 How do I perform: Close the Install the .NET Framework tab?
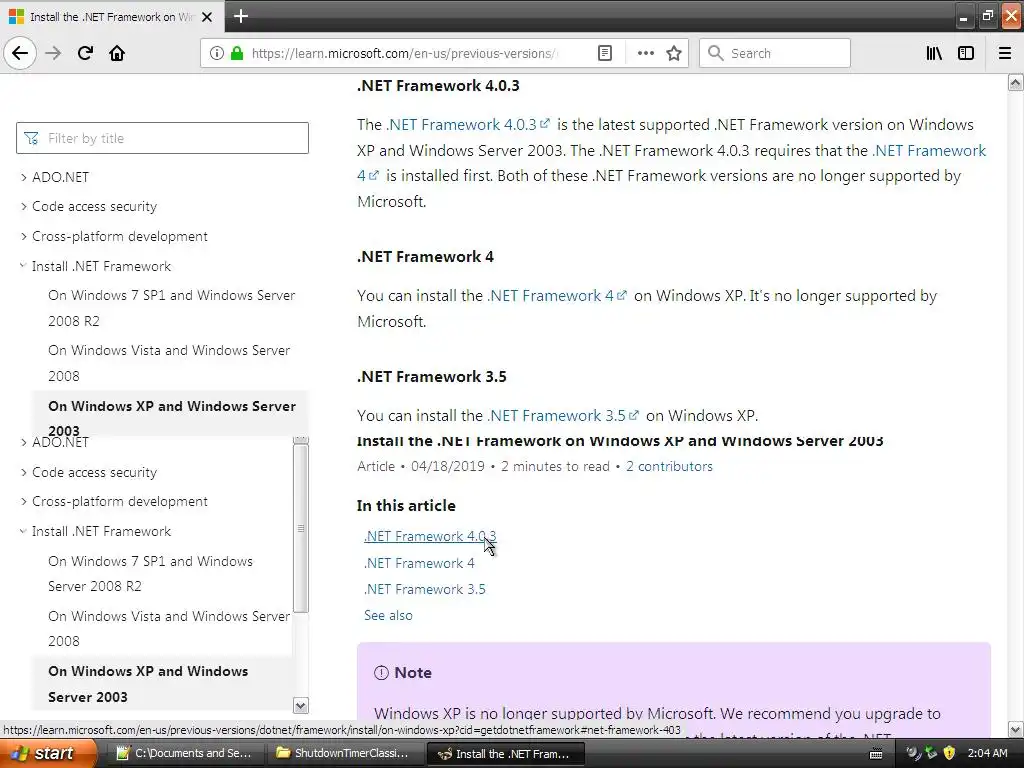tap(207, 17)
